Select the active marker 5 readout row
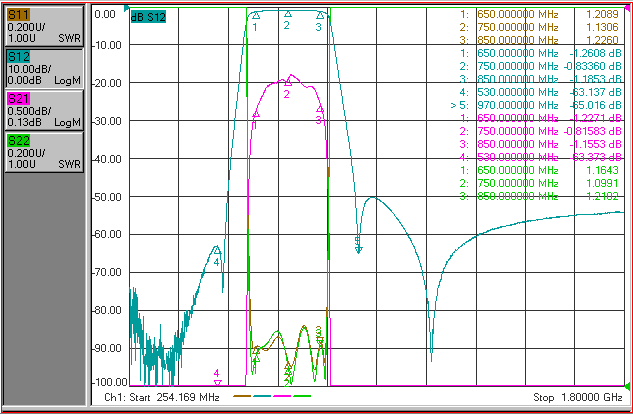633x414 pixels. click(536, 105)
